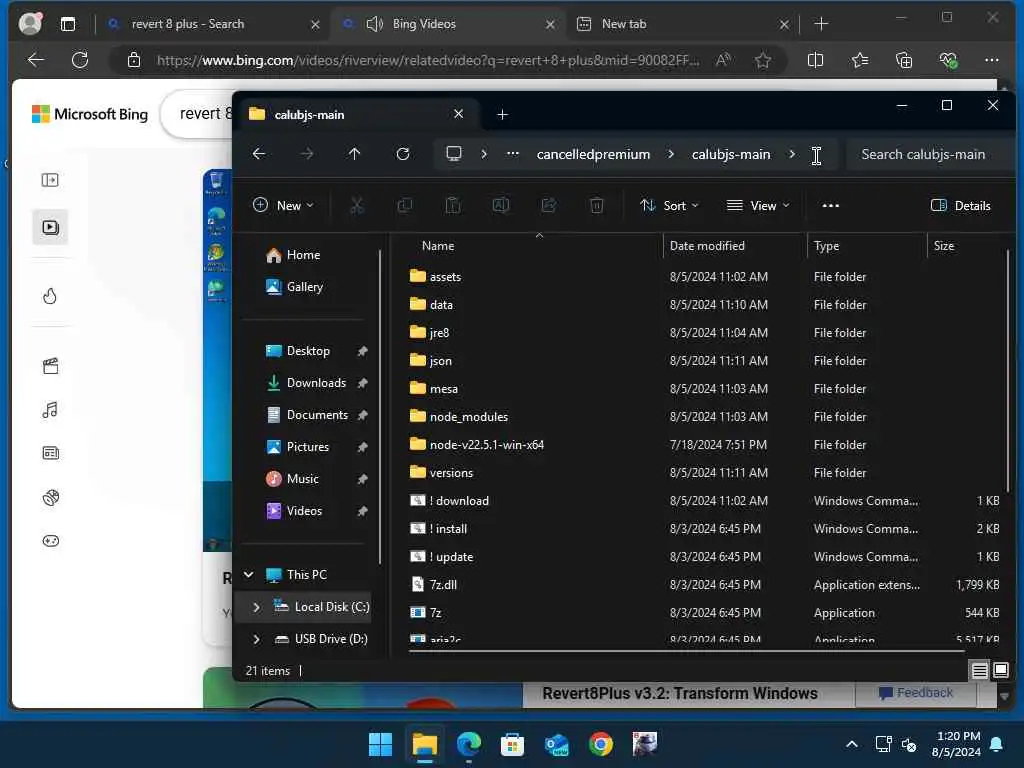Image resolution: width=1024 pixels, height=768 pixels.
Task: Click the Delete trash icon in File Explorer
Action: (597, 206)
